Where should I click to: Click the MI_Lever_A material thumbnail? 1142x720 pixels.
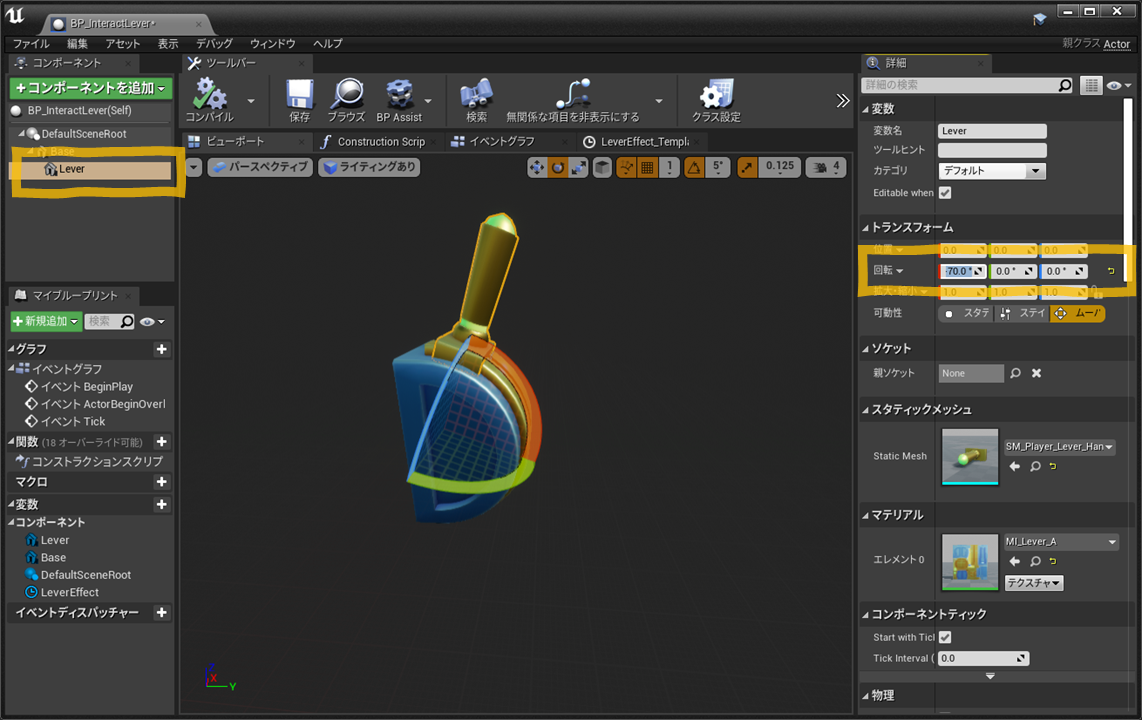tap(970, 562)
